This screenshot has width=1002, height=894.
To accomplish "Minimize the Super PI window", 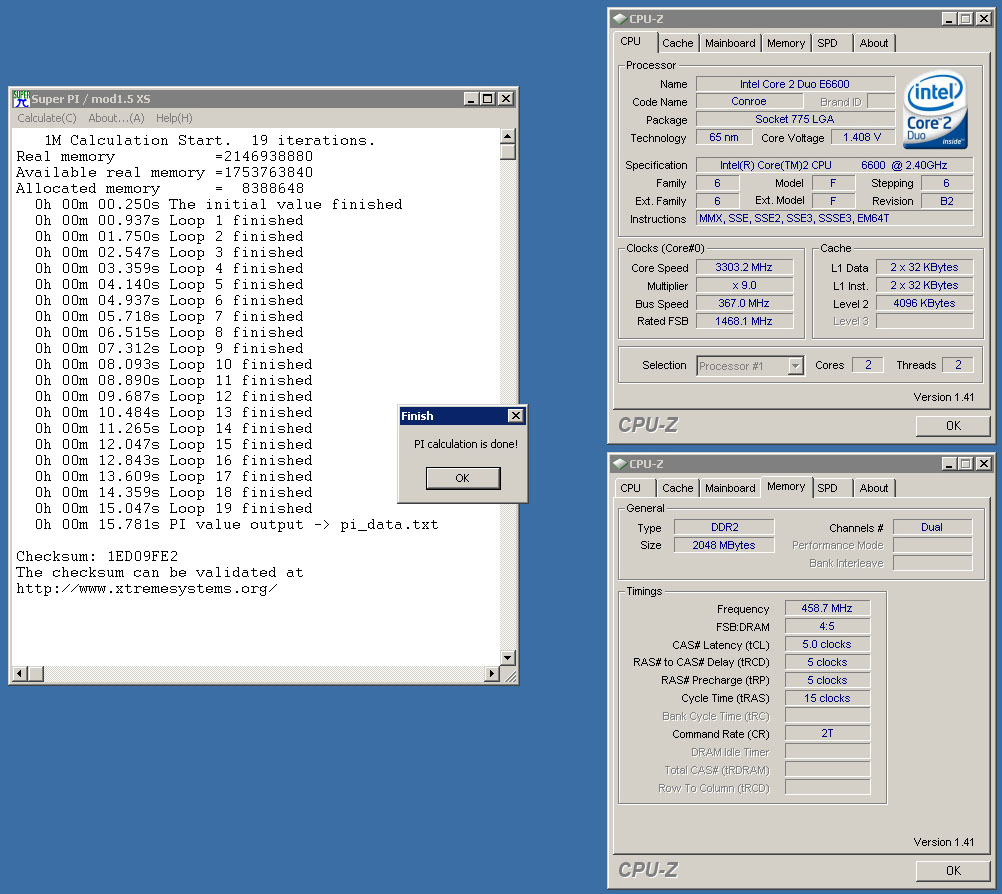I will coord(471,98).
